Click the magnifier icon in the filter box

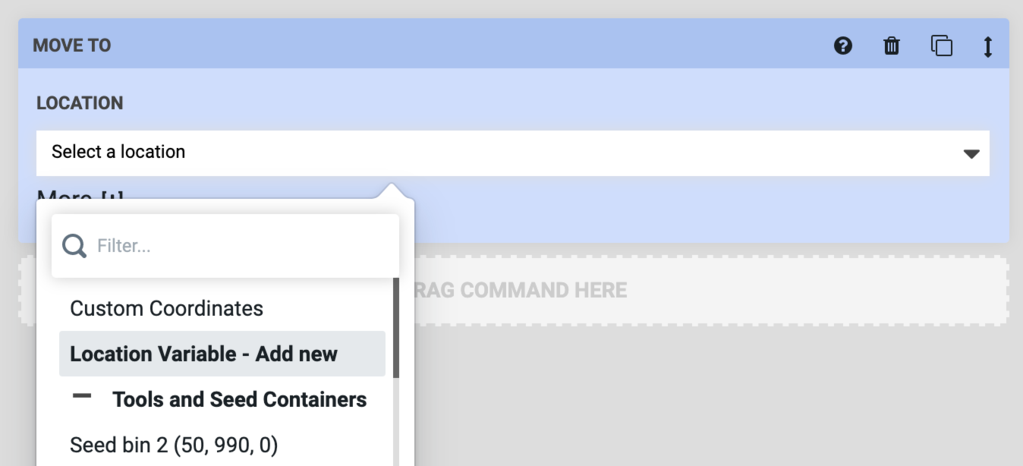tap(74, 246)
